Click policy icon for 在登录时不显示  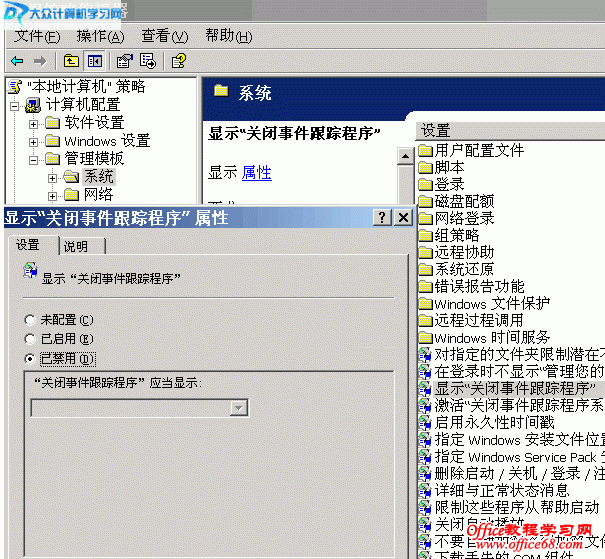click(x=425, y=372)
